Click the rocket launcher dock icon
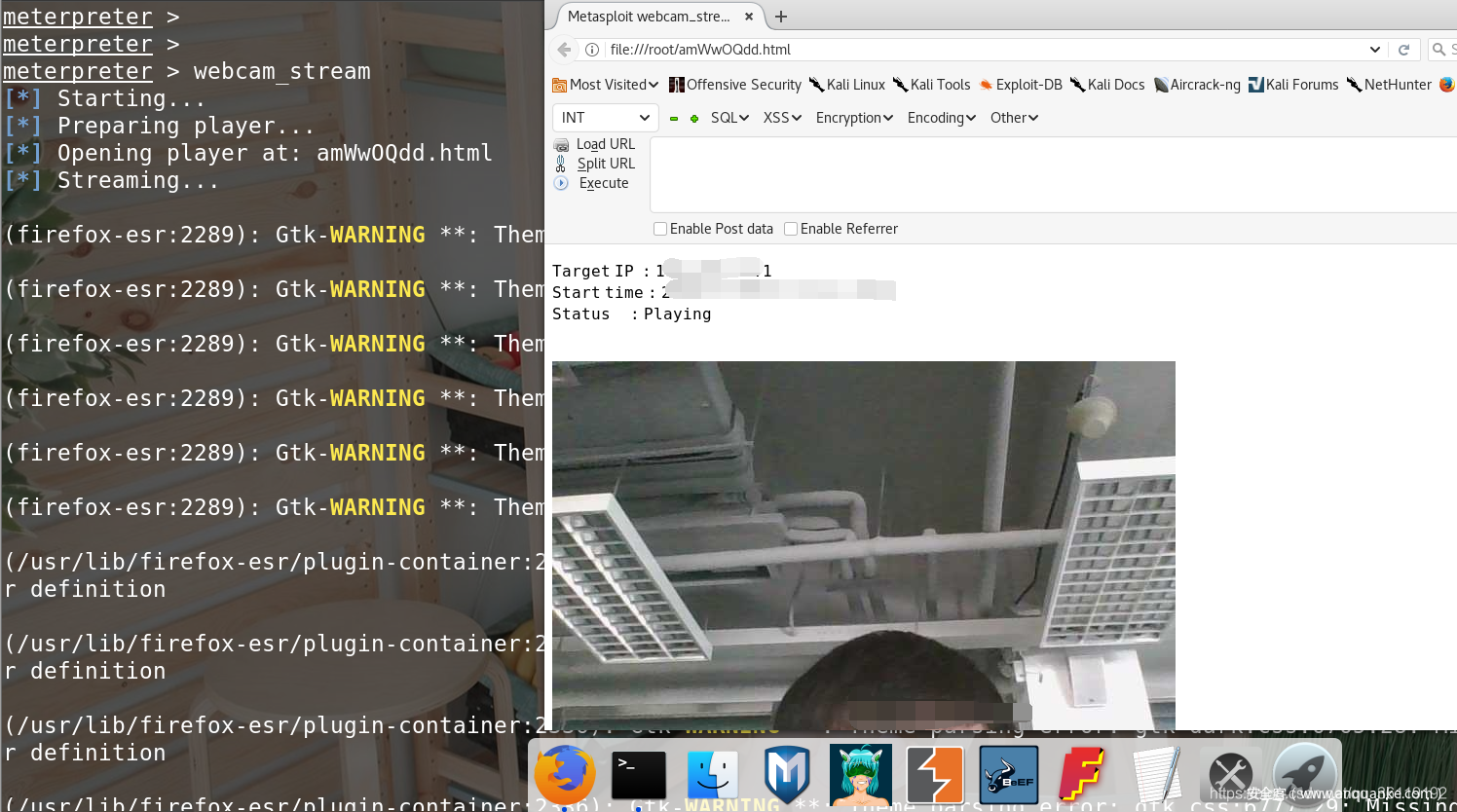 1305,775
